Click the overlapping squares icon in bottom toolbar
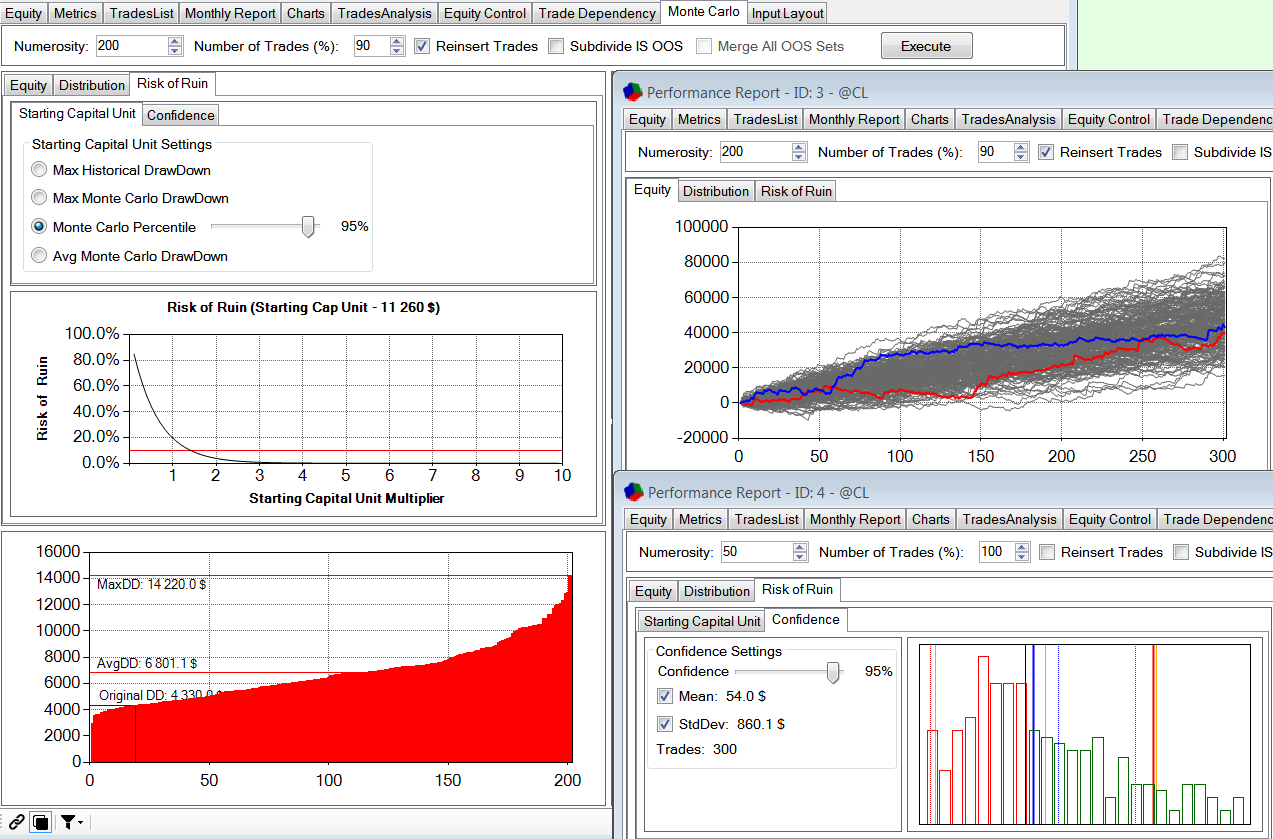Viewport: 1273px width, 839px height. pyautogui.click(x=41, y=822)
